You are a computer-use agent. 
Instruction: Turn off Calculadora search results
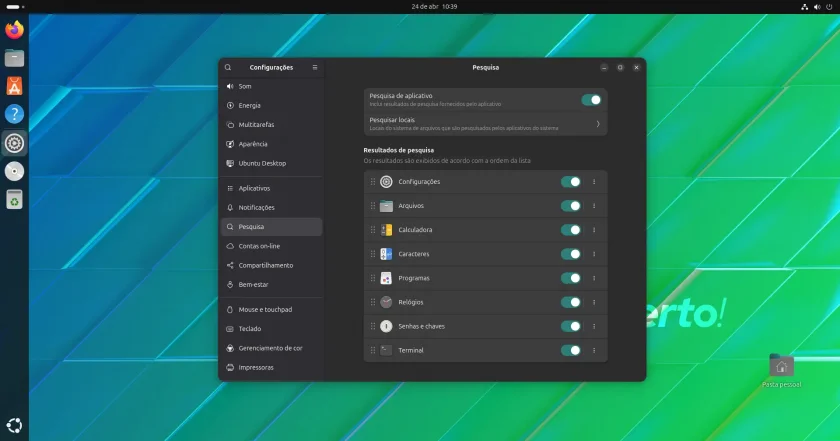571,230
